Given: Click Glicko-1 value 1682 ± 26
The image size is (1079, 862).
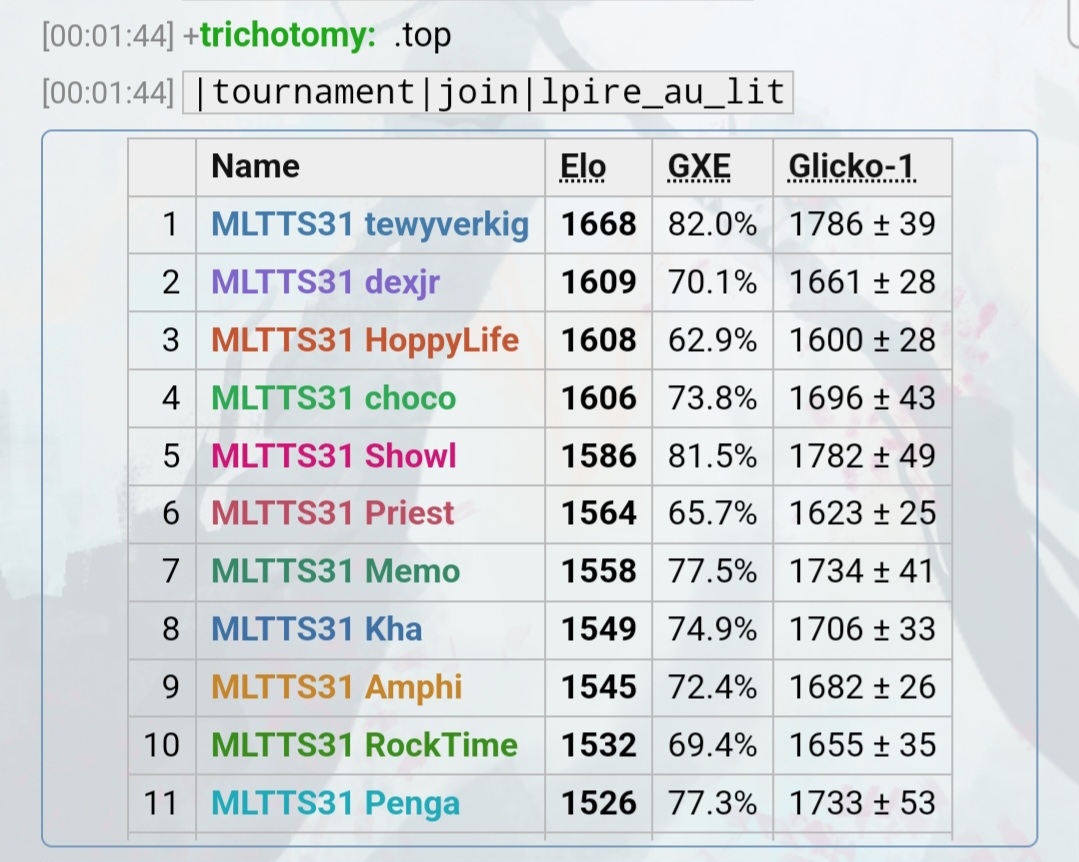Looking at the screenshot, I should (x=862, y=687).
